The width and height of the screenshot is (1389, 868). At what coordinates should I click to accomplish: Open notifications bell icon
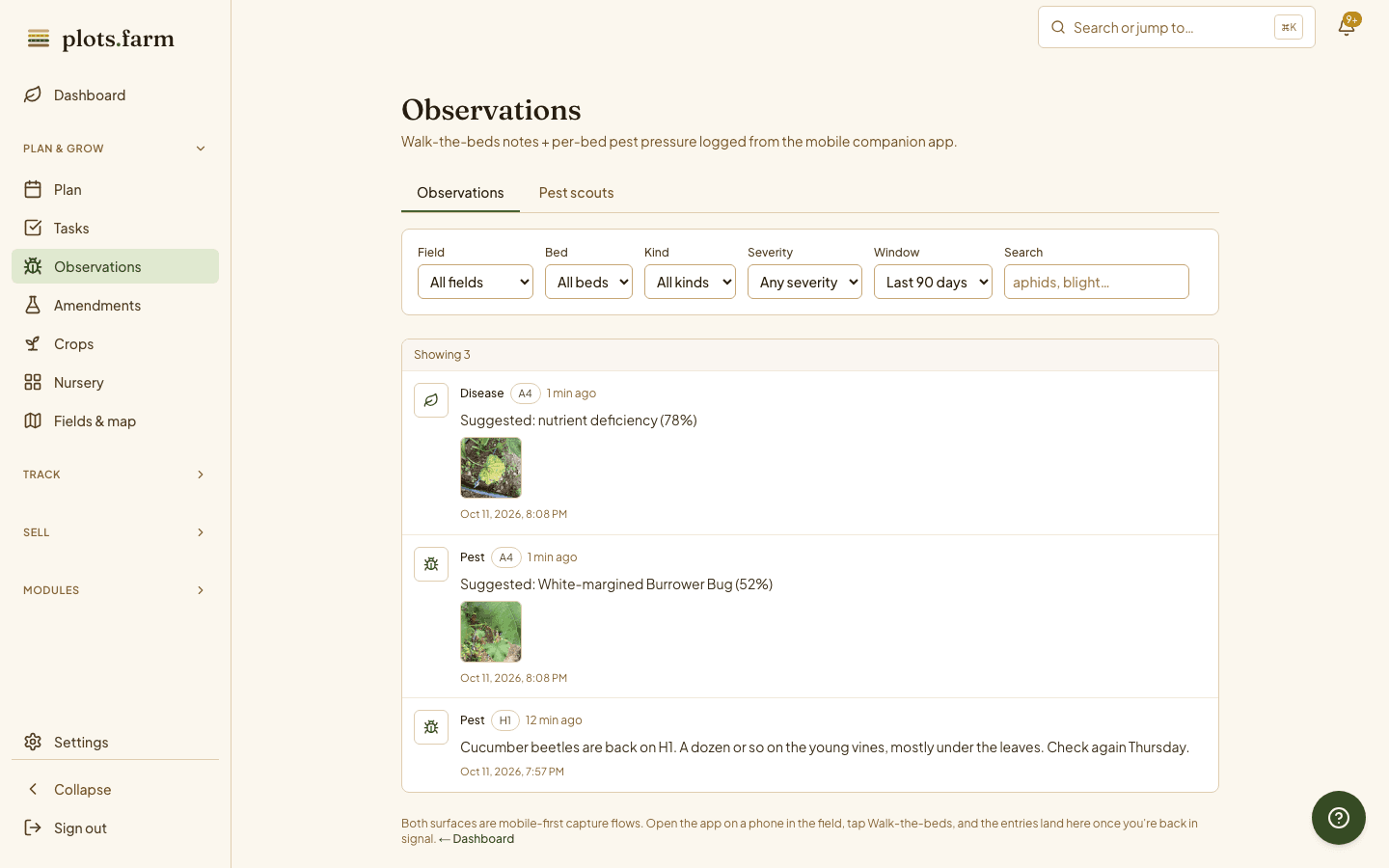(1347, 27)
